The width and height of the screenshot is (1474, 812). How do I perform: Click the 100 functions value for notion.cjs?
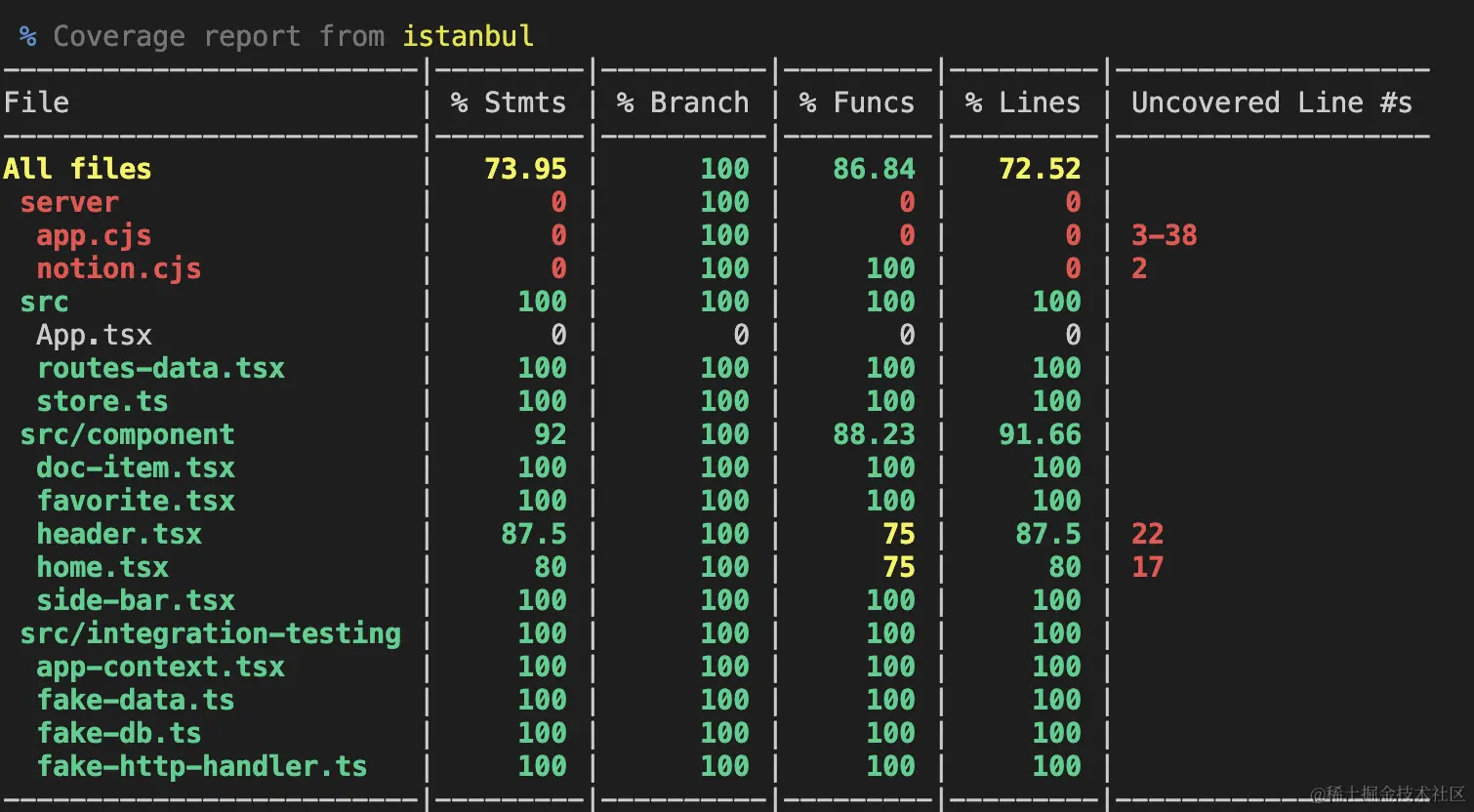tap(890, 268)
